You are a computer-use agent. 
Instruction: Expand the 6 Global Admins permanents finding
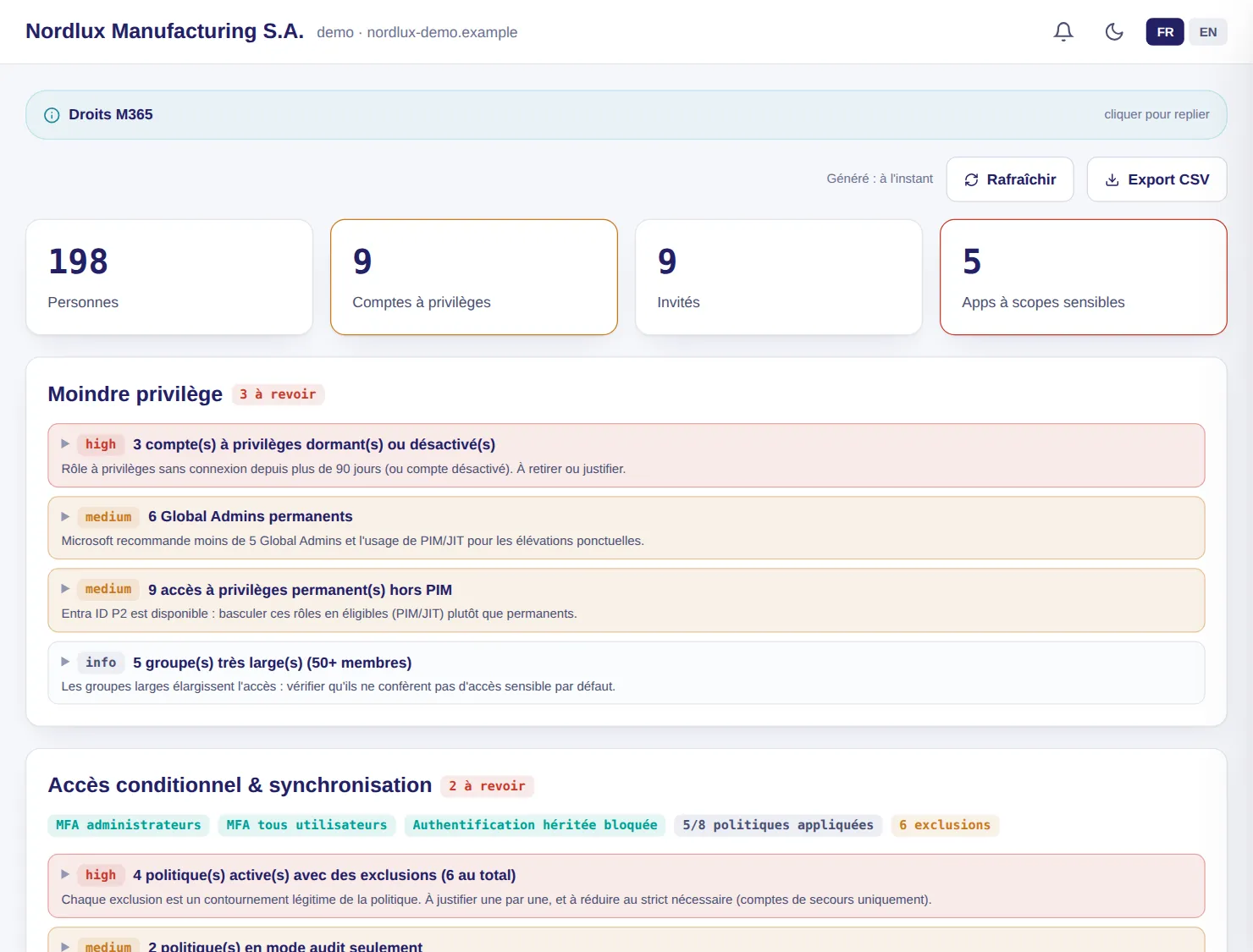coord(626,528)
